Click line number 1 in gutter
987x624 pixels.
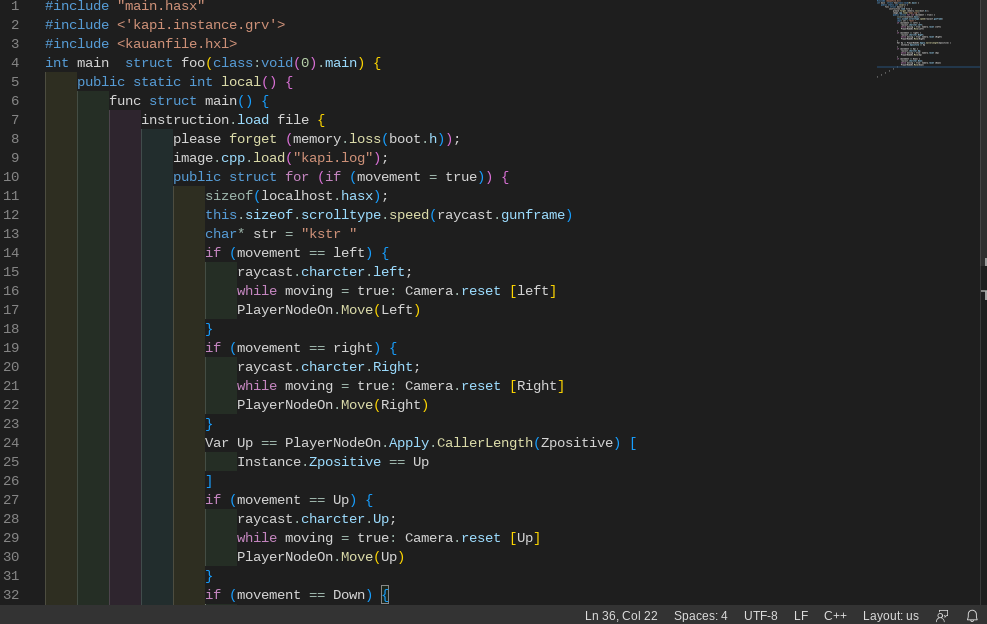[15, 6]
